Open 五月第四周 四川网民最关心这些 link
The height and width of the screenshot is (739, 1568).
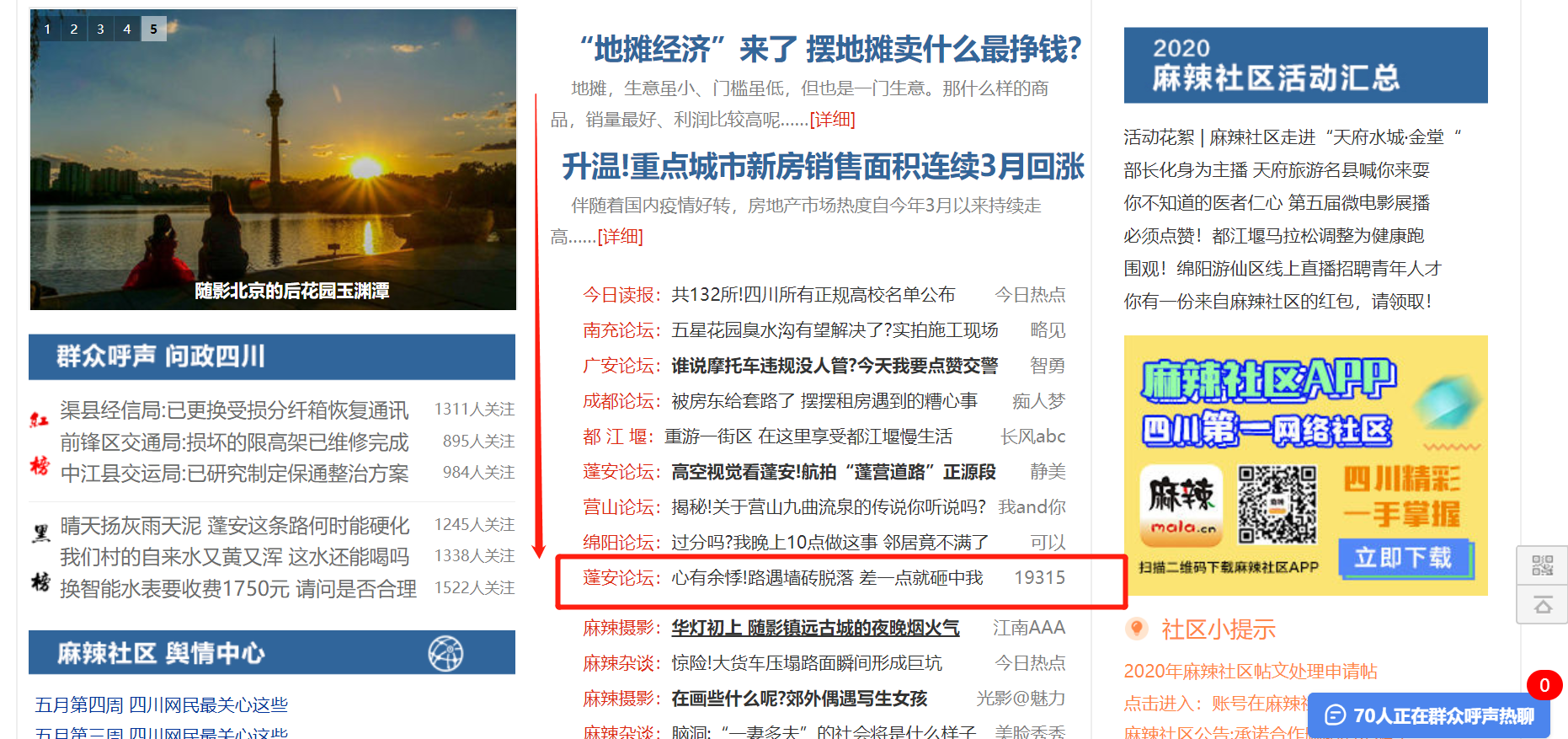click(x=162, y=704)
